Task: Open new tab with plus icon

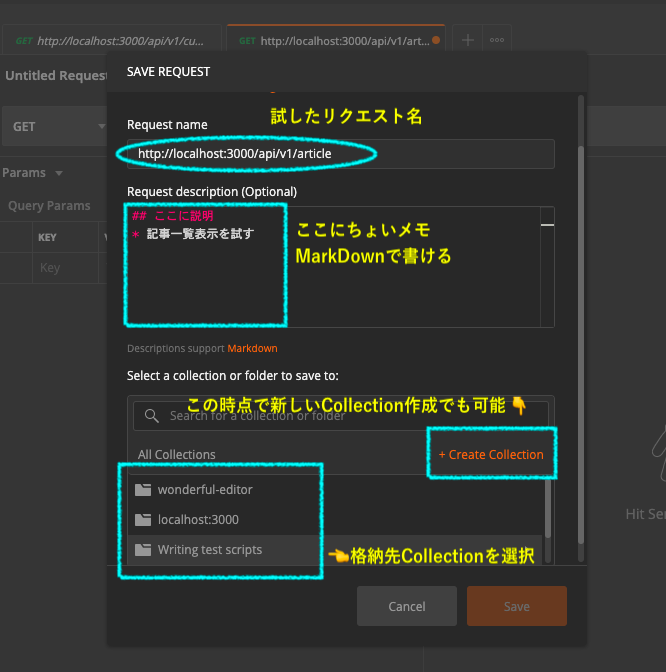Action: (468, 40)
